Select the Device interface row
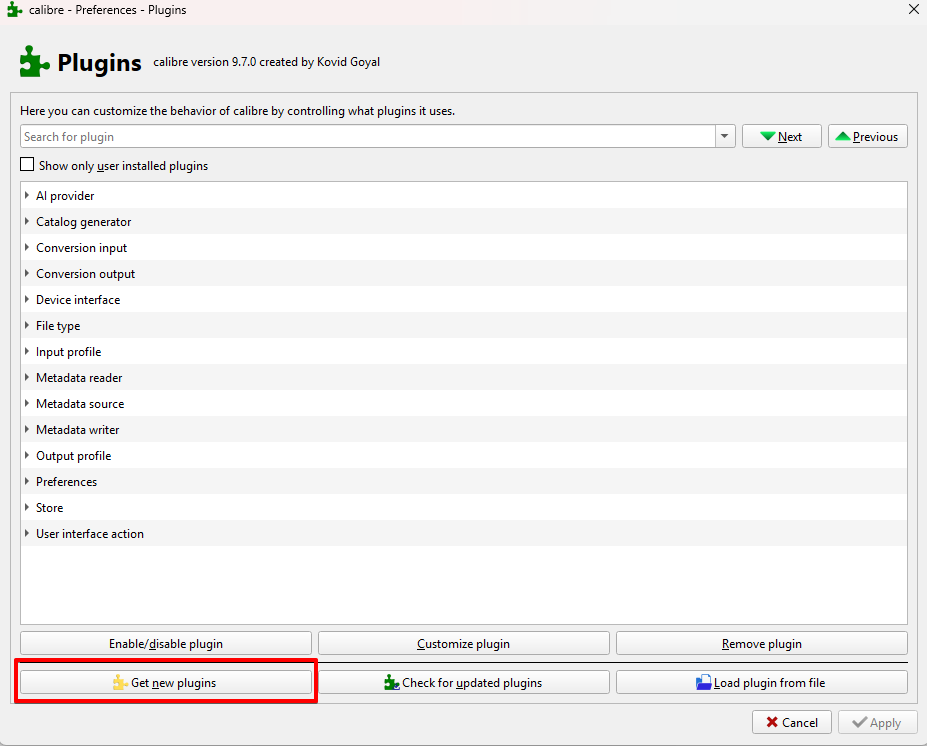Image resolution: width=927 pixels, height=746 pixels. (x=464, y=300)
